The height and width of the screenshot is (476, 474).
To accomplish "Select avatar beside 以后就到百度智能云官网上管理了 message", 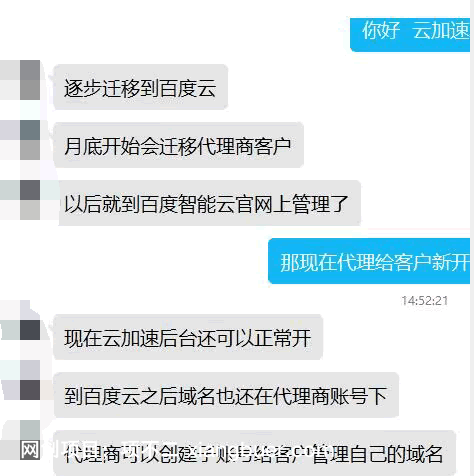I will (x=20, y=200).
